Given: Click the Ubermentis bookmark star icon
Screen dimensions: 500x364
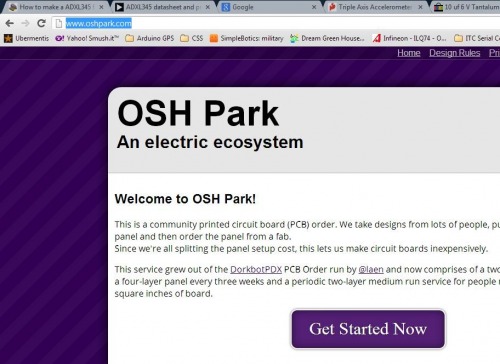Looking at the screenshot, I should point(8,38).
